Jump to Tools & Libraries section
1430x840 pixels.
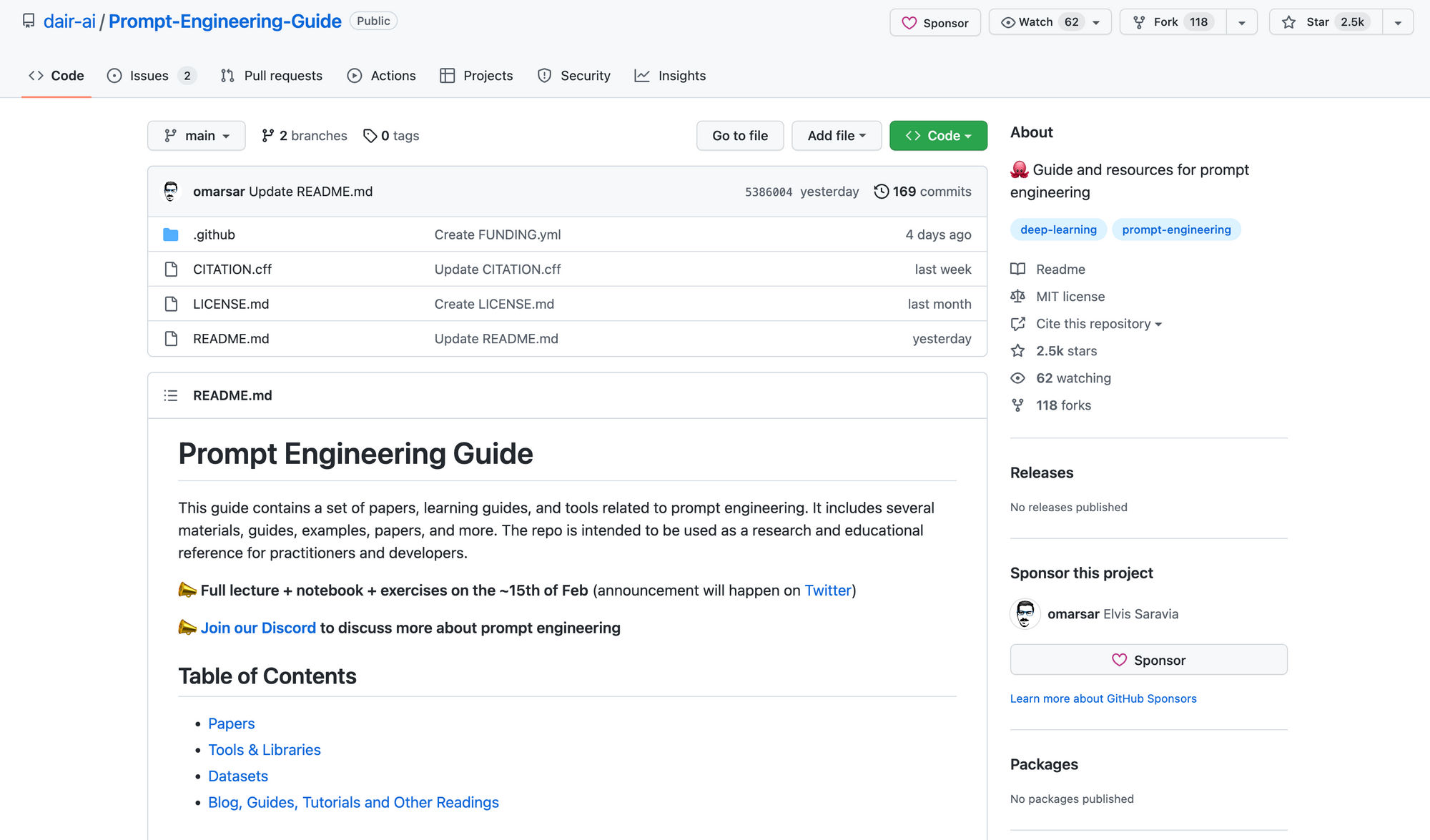tap(265, 750)
